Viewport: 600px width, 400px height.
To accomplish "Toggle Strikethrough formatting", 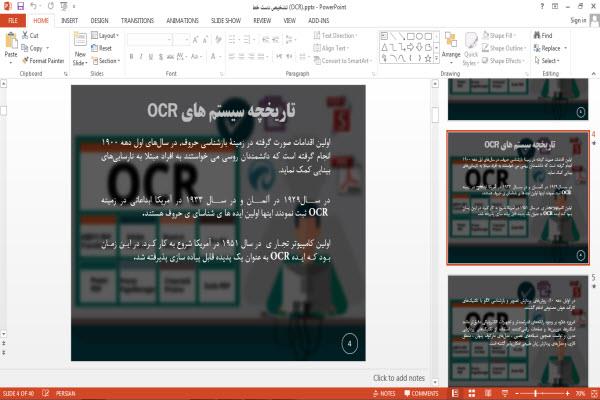I will 170,57.
